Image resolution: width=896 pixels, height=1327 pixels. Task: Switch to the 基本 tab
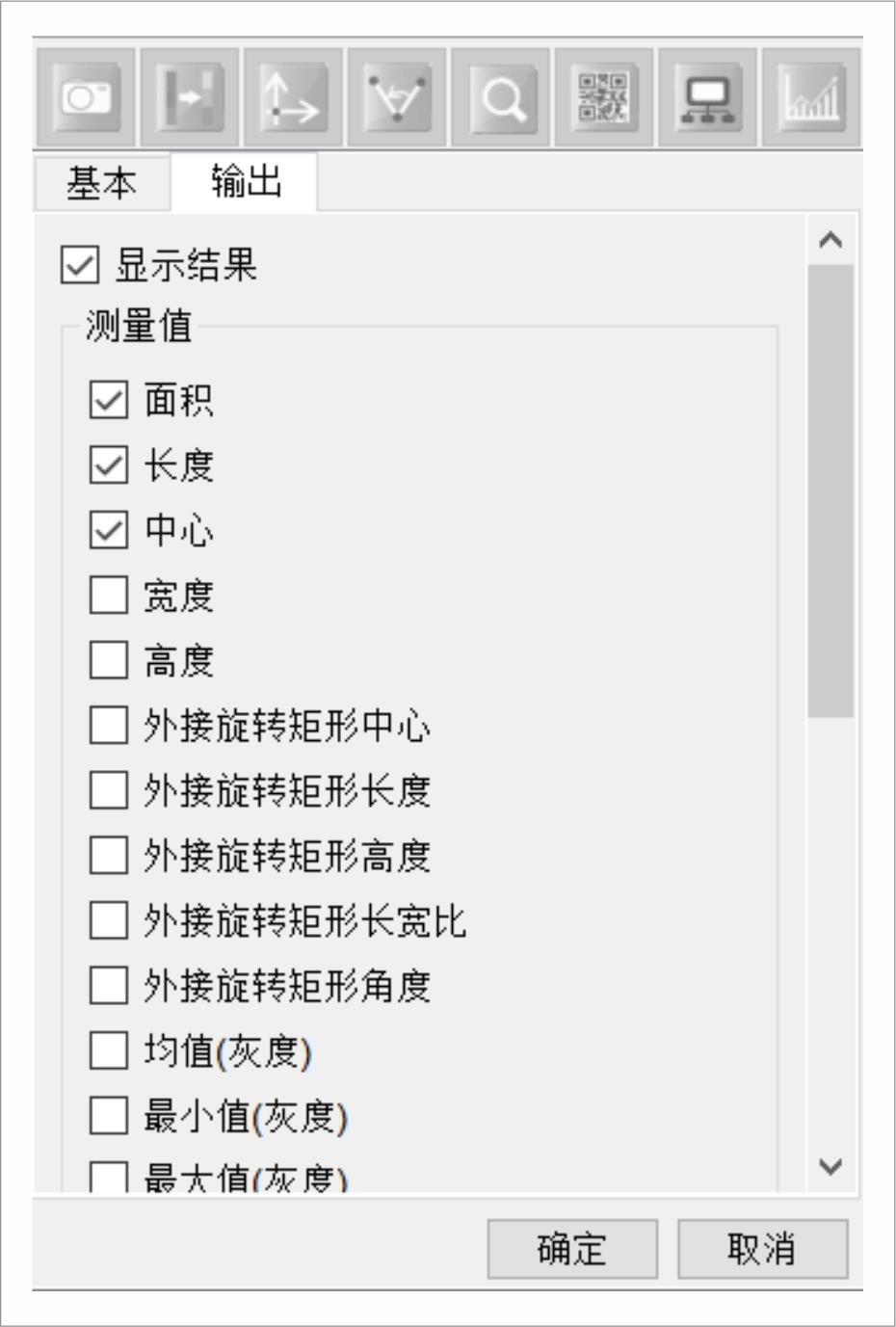click(102, 182)
